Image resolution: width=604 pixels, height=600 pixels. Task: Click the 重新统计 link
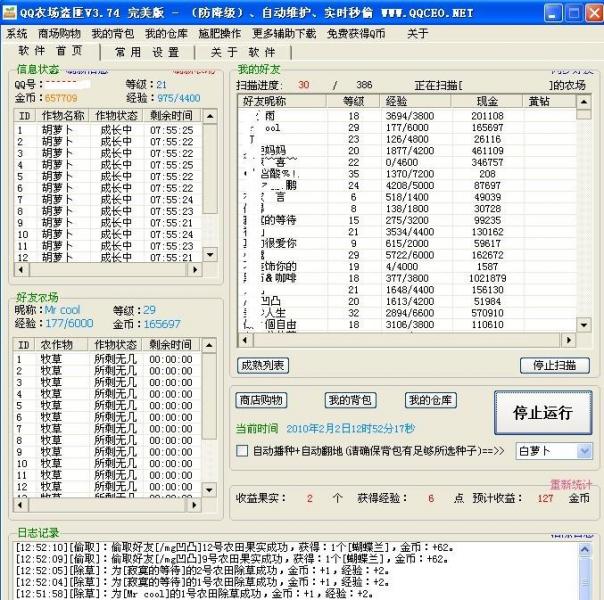pyautogui.click(x=570, y=484)
